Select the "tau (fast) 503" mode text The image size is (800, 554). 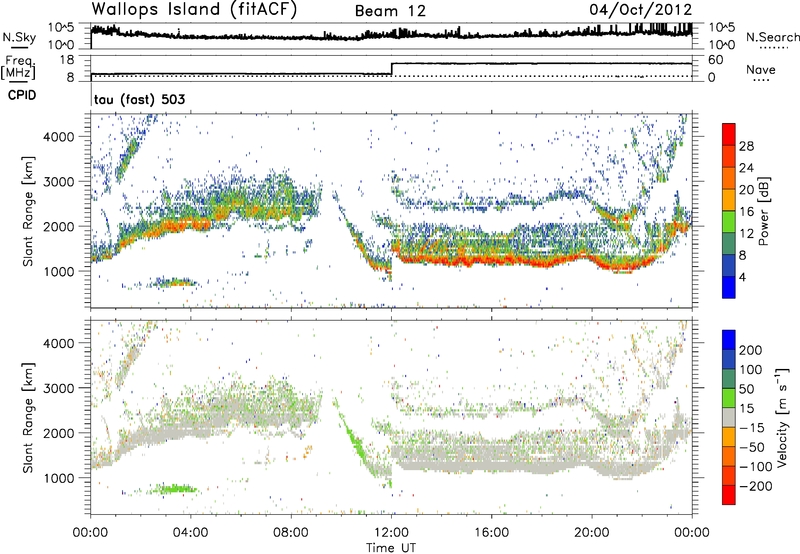140,99
